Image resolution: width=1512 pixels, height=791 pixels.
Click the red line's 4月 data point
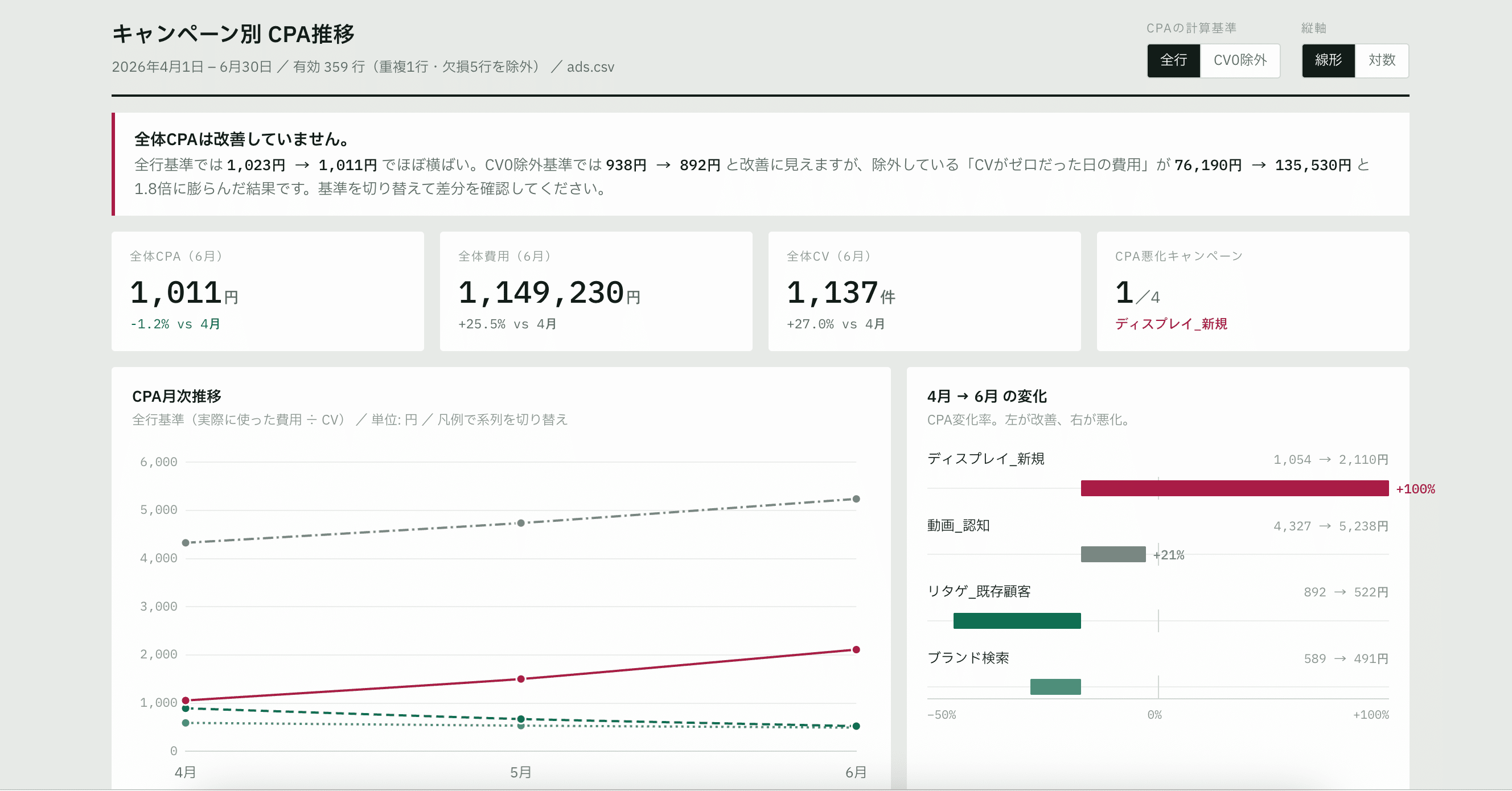pyautogui.click(x=186, y=700)
